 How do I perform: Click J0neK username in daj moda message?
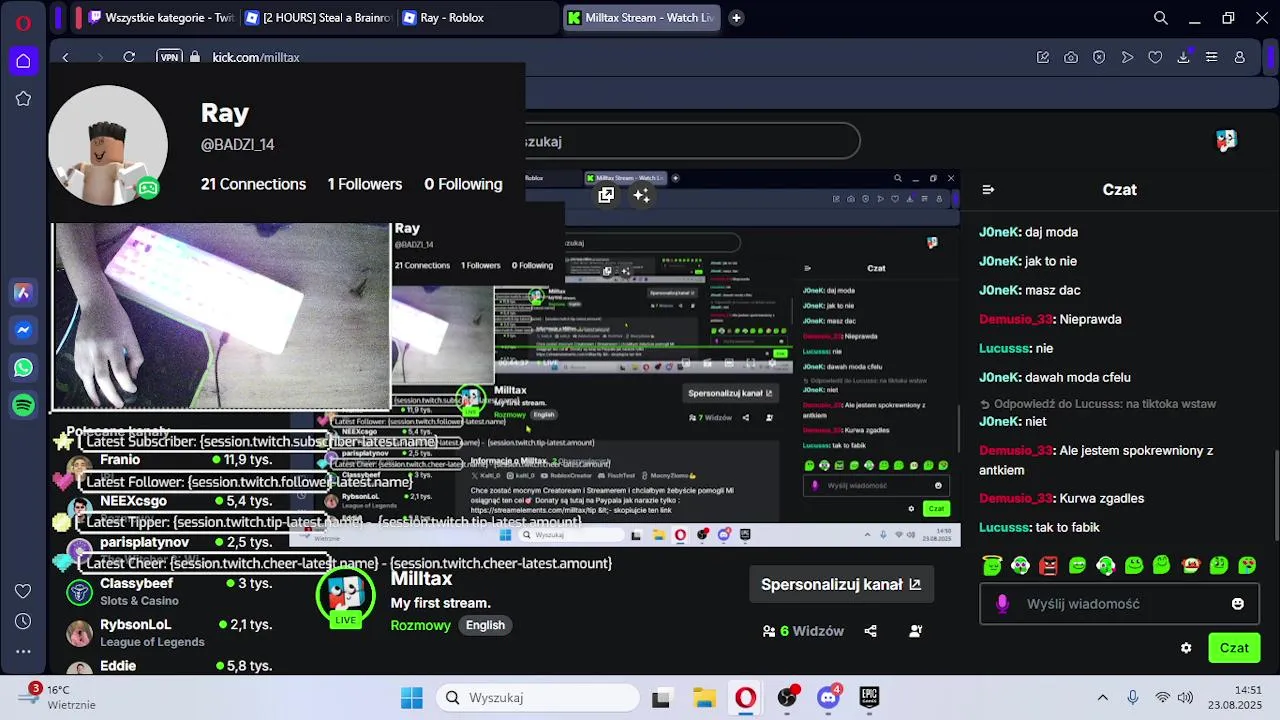click(x=998, y=232)
